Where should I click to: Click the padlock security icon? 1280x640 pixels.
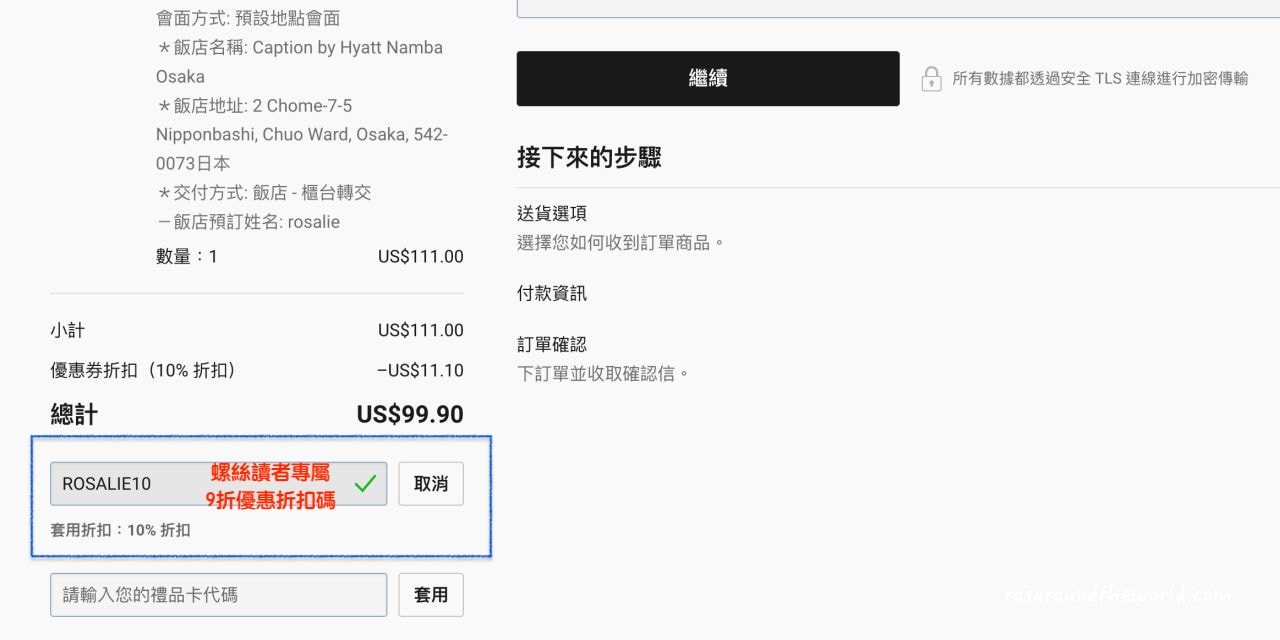931,79
